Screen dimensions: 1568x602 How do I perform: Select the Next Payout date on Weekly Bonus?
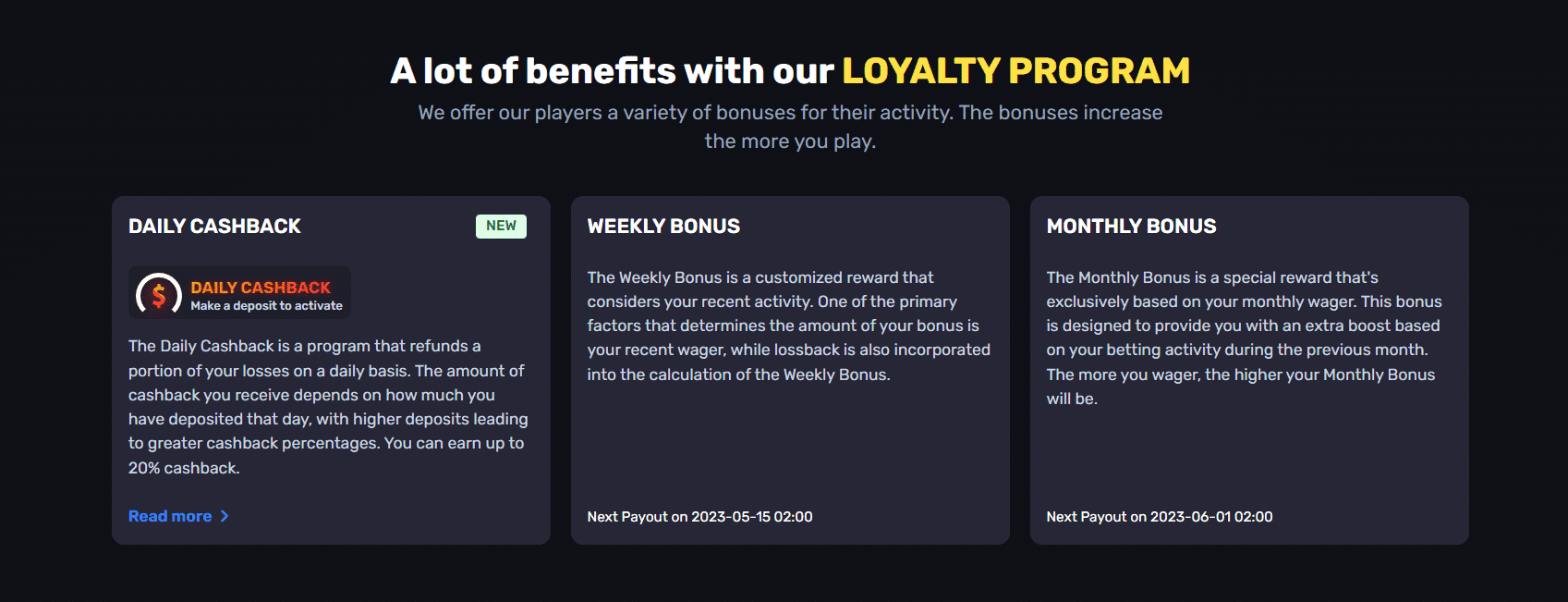pyautogui.click(x=699, y=516)
